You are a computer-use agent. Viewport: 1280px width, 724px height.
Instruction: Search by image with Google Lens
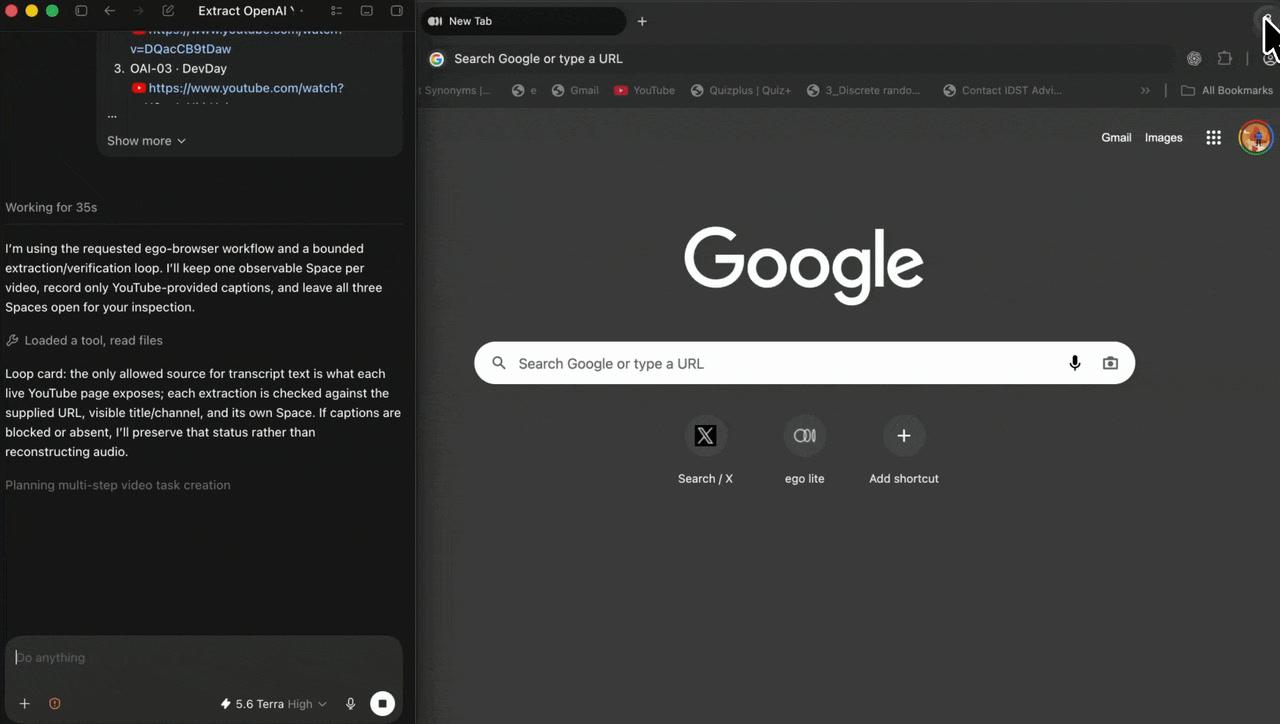click(1110, 363)
